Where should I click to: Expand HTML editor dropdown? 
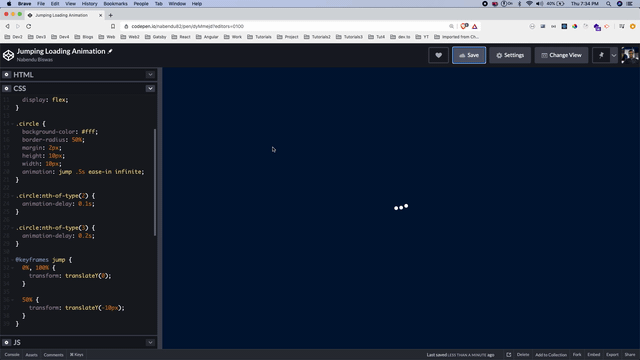[x=150, y=75]
